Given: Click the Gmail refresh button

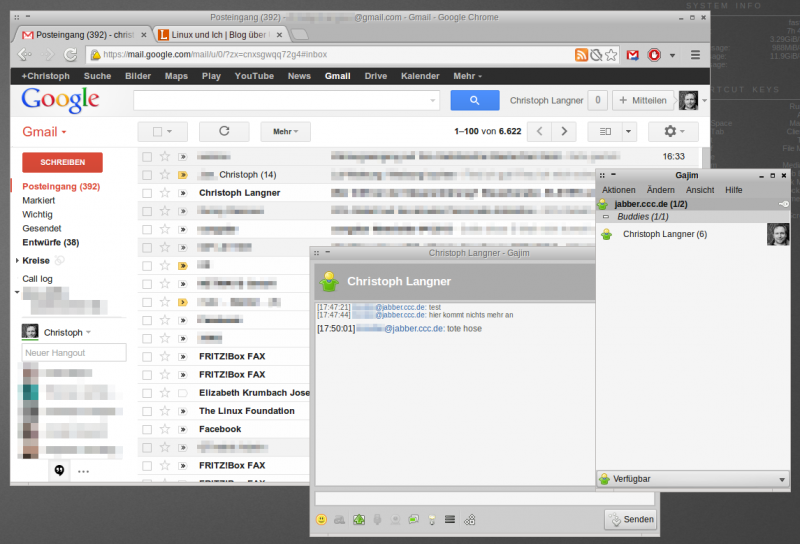Looking at the screenshot, I should (x=224, y=131).
